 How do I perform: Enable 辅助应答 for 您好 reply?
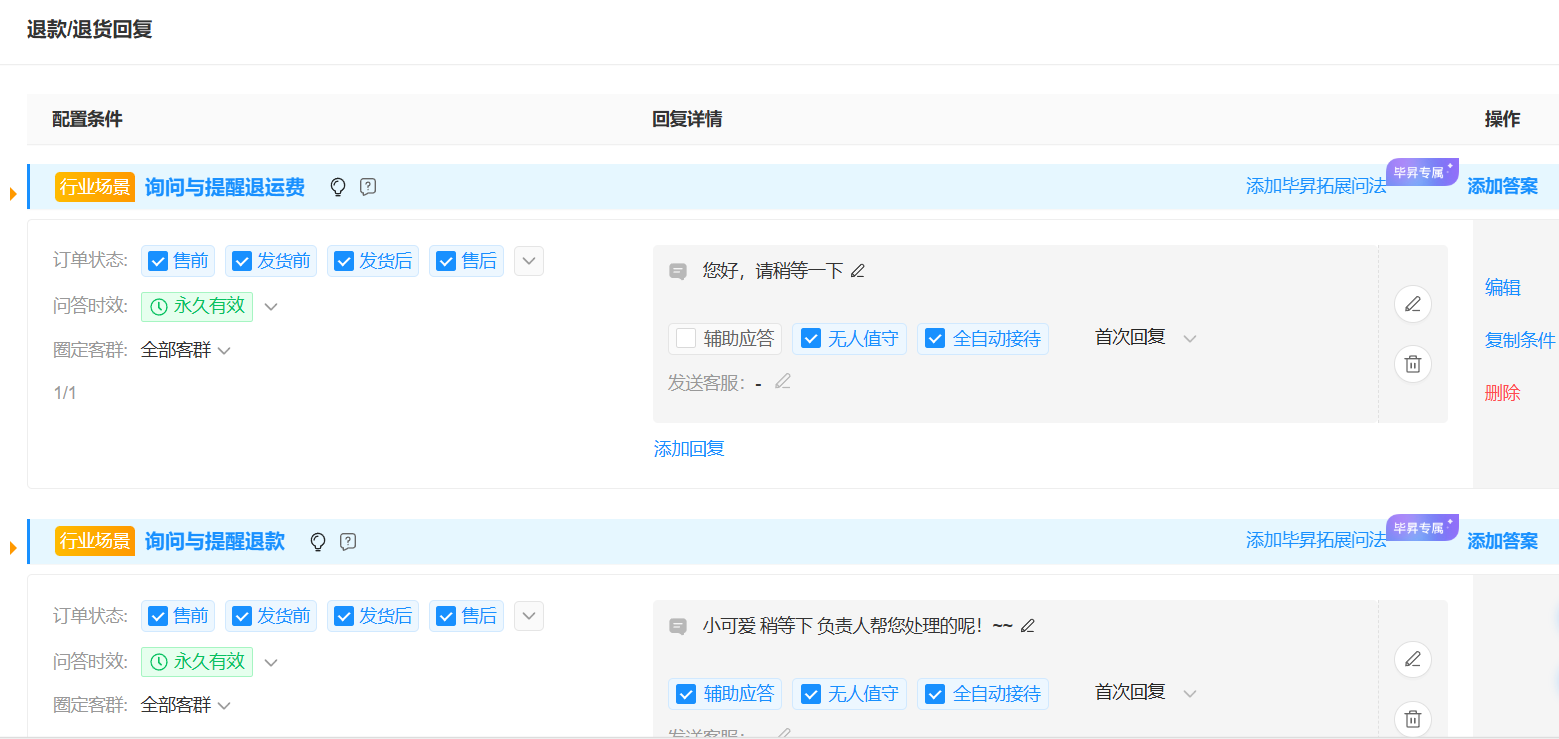pos(686,338)
